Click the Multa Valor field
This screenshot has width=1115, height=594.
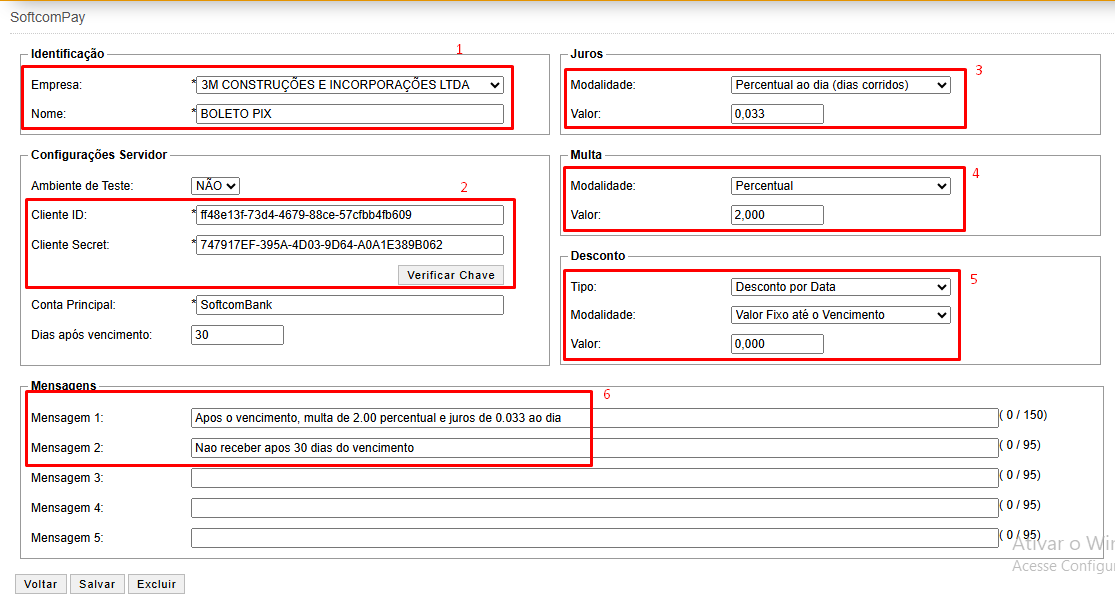[x=777, y=215]
